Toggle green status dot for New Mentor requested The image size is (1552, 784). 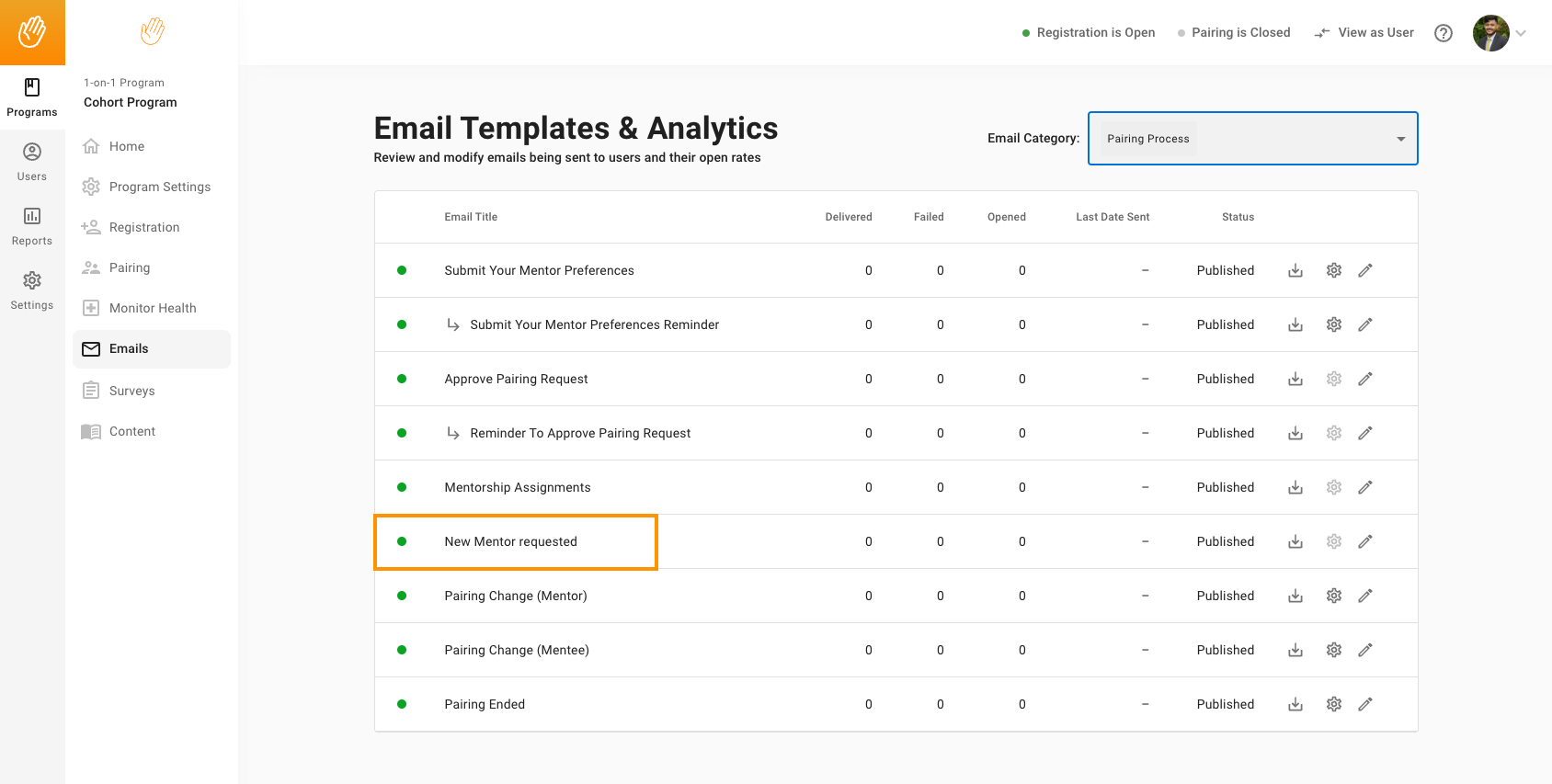(x=402, y=541)
